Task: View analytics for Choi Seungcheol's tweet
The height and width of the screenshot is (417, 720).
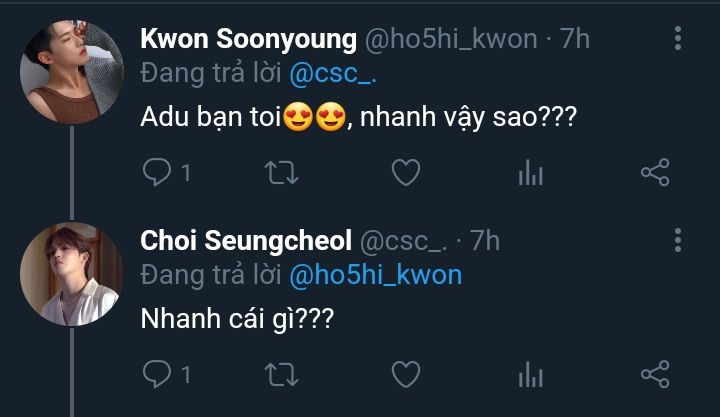Action: pyautogui.click(x=530, y=375)
